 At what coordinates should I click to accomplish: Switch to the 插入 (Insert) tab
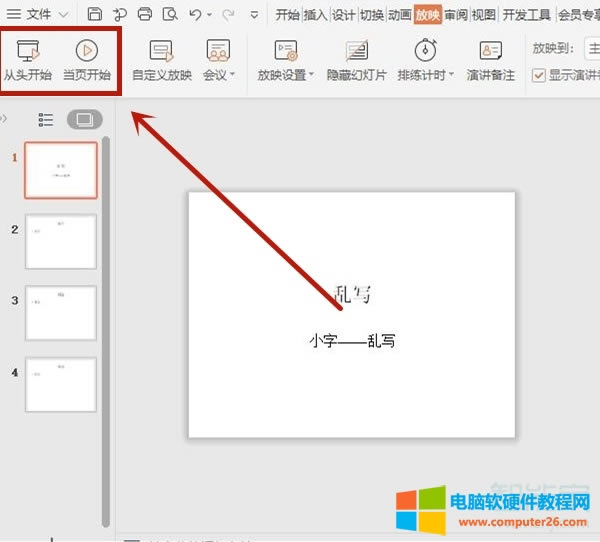tap(315, 14)
